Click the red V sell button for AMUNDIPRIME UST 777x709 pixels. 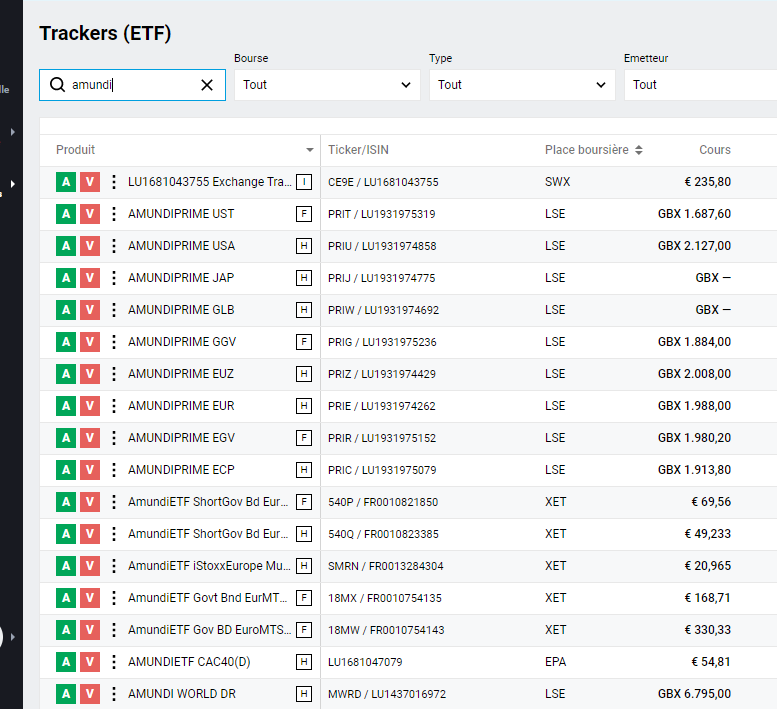(x=90, y=214)
